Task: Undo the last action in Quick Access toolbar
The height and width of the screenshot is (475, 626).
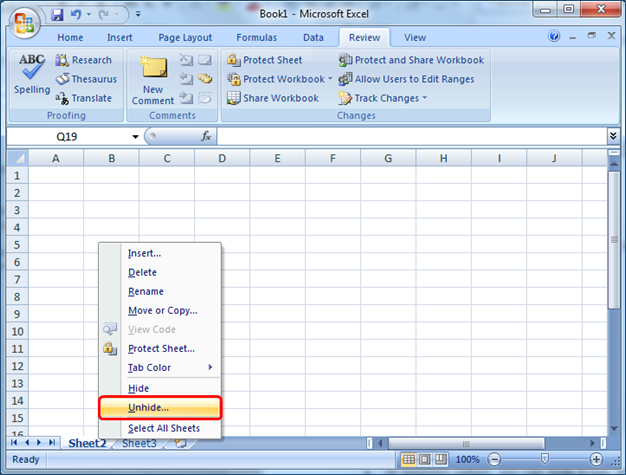Action: pyautogui.click(x=76, y=15)
